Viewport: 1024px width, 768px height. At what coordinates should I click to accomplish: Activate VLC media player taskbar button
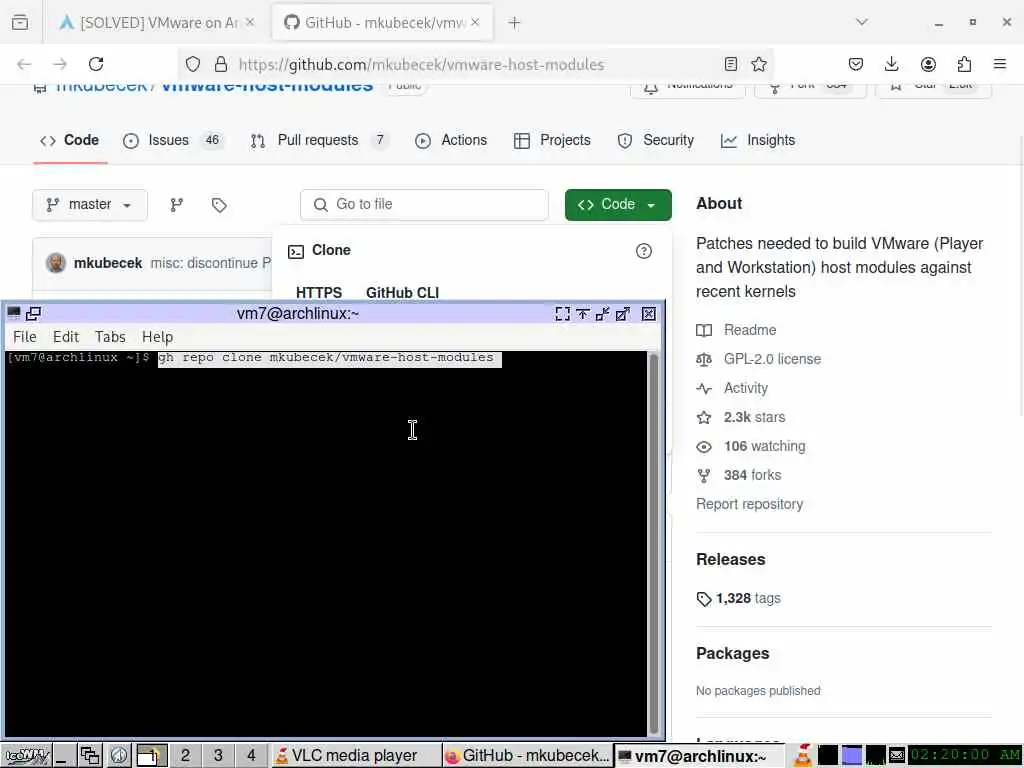point(355,756)
